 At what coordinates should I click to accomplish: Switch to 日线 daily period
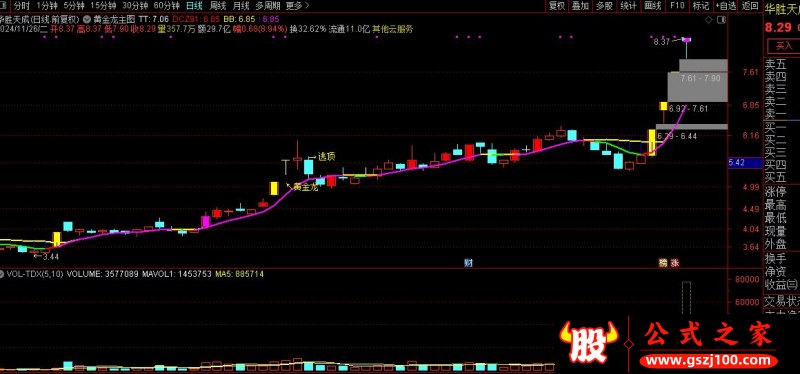coord(194,6)
